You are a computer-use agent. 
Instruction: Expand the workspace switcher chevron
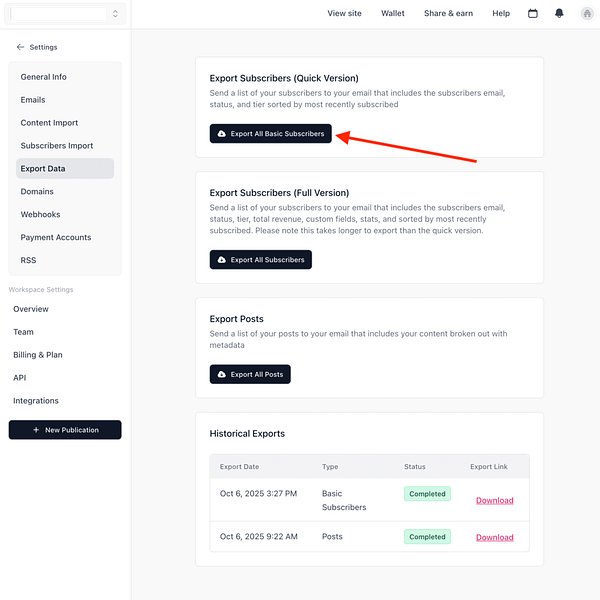(115, 14)
